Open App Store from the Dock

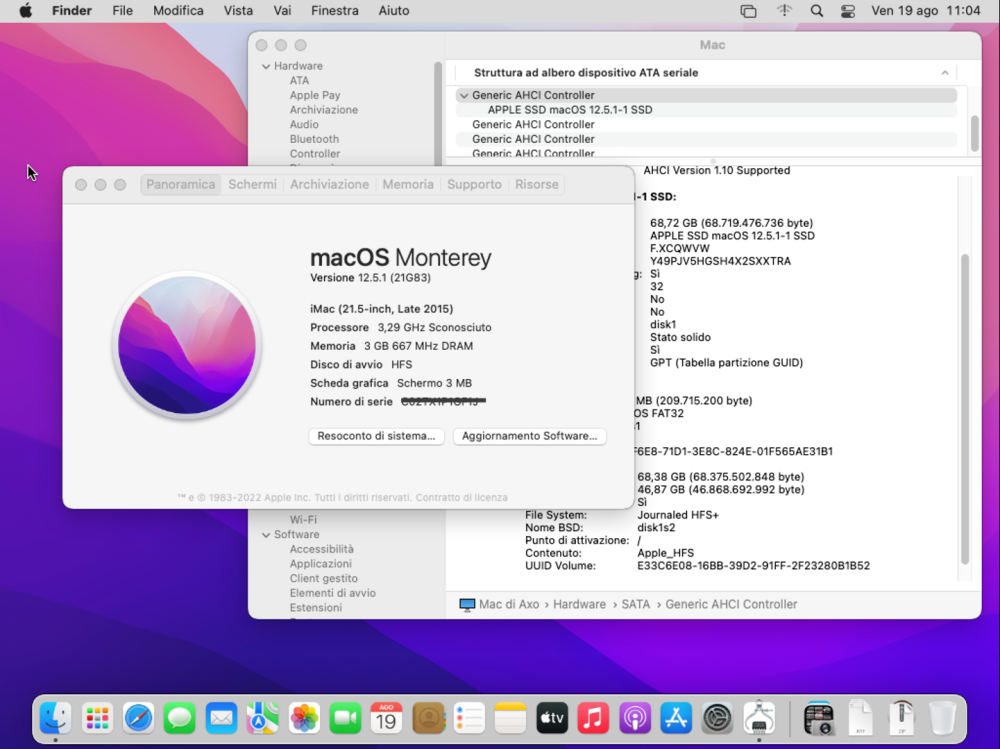coord(676,718)
